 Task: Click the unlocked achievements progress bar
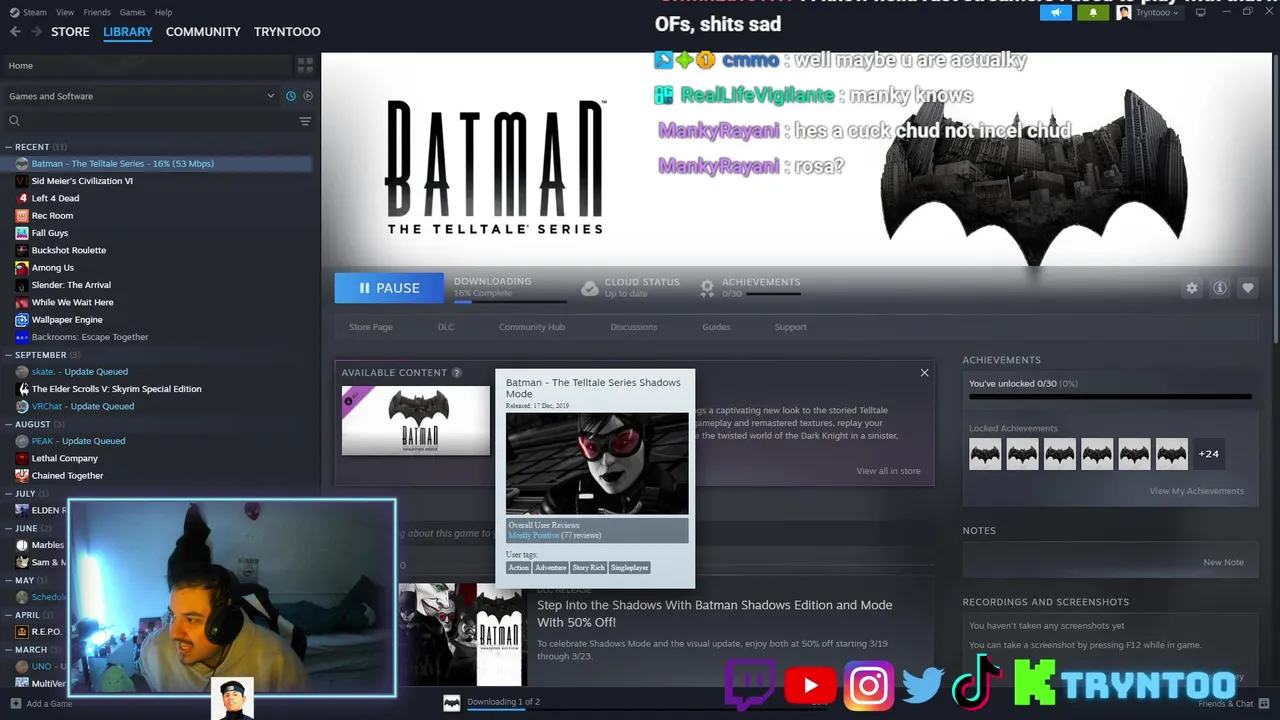pos(1110,397)
